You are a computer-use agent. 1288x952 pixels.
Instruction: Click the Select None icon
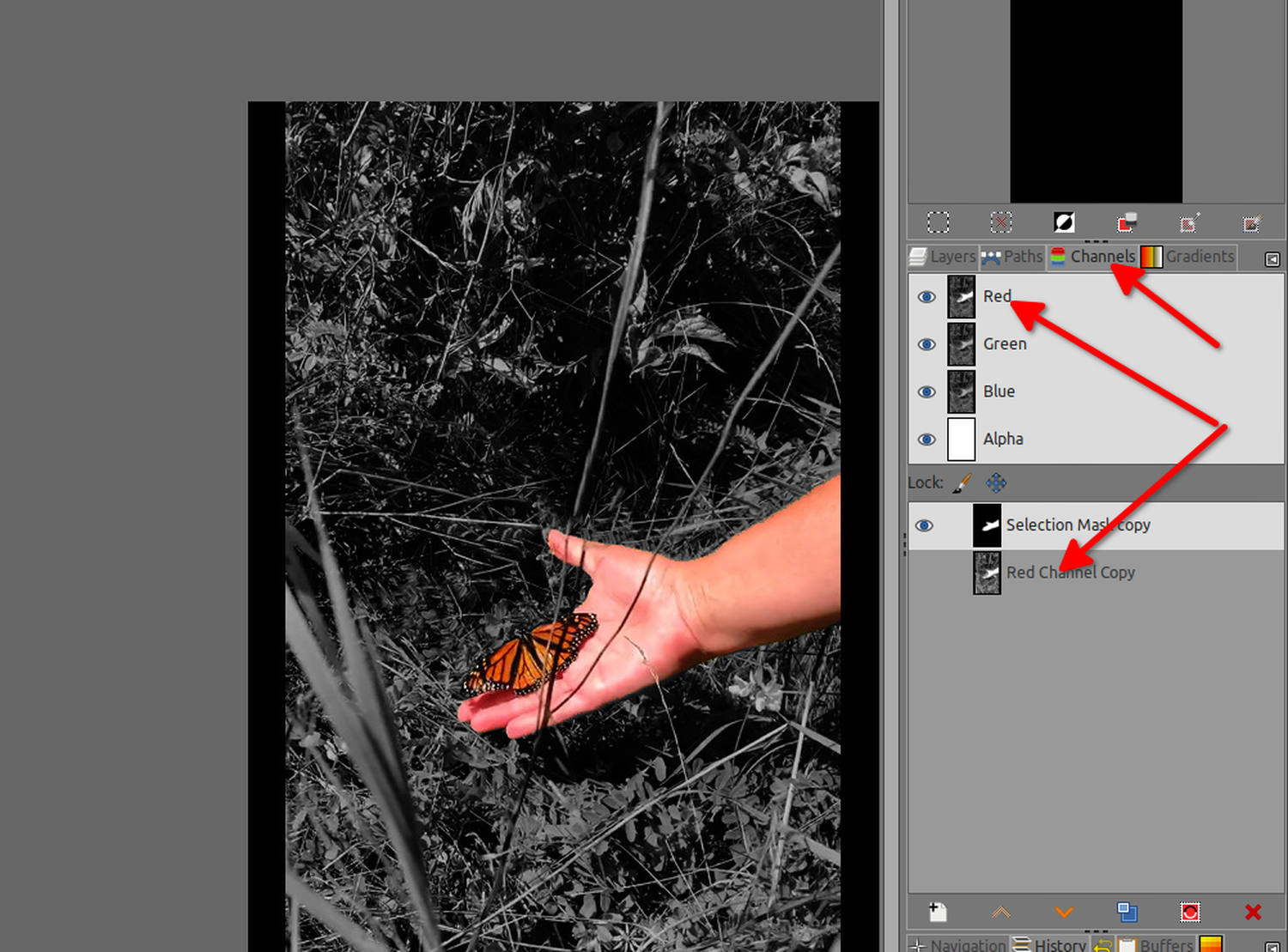(x=1001, y=223)
